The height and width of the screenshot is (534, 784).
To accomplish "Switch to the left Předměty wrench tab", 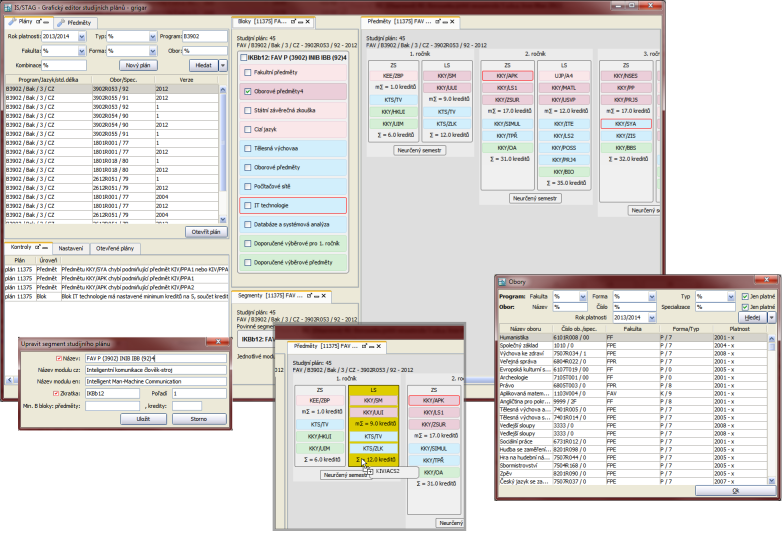I will (76, 23).
